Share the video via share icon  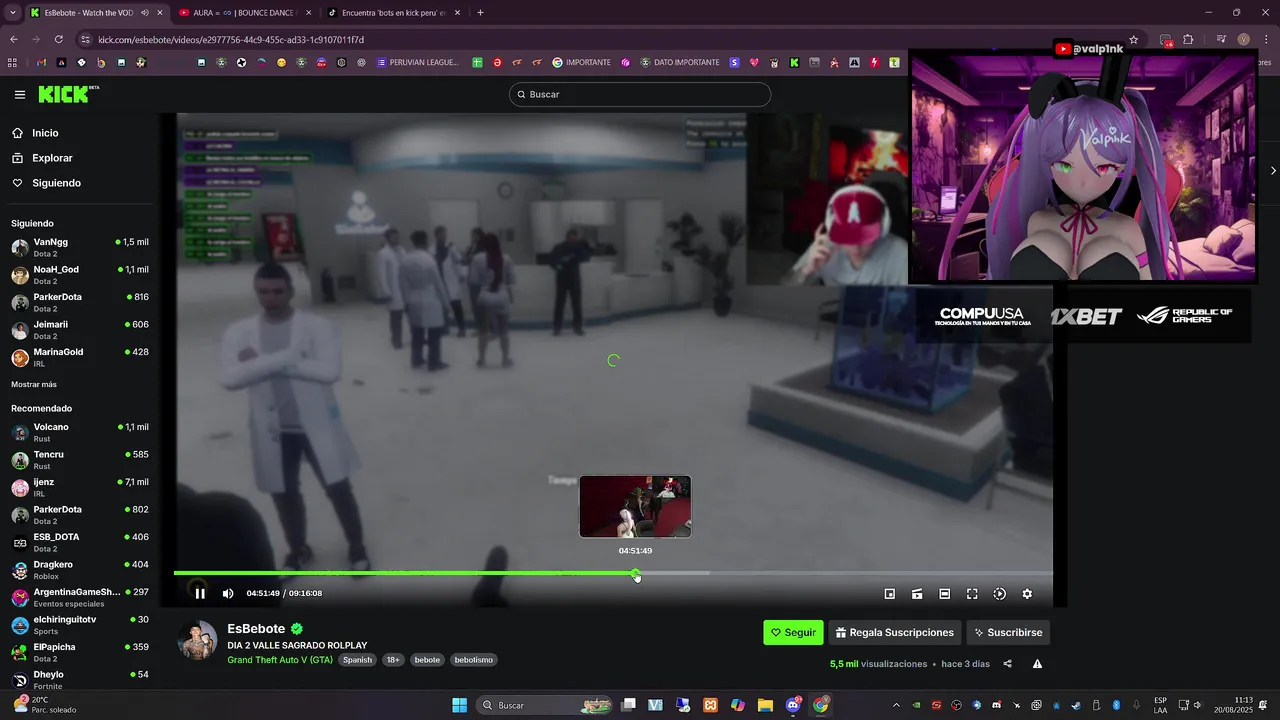pos(1007,664)
